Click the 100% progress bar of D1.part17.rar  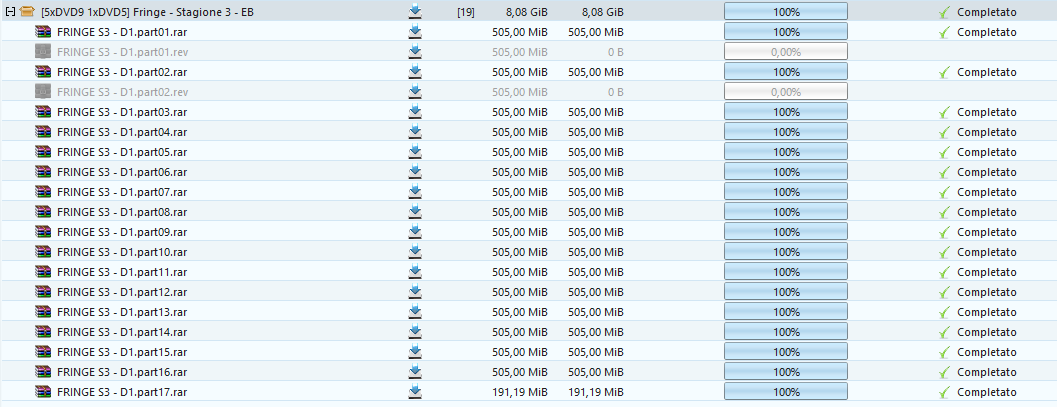[x=786, y=392]
